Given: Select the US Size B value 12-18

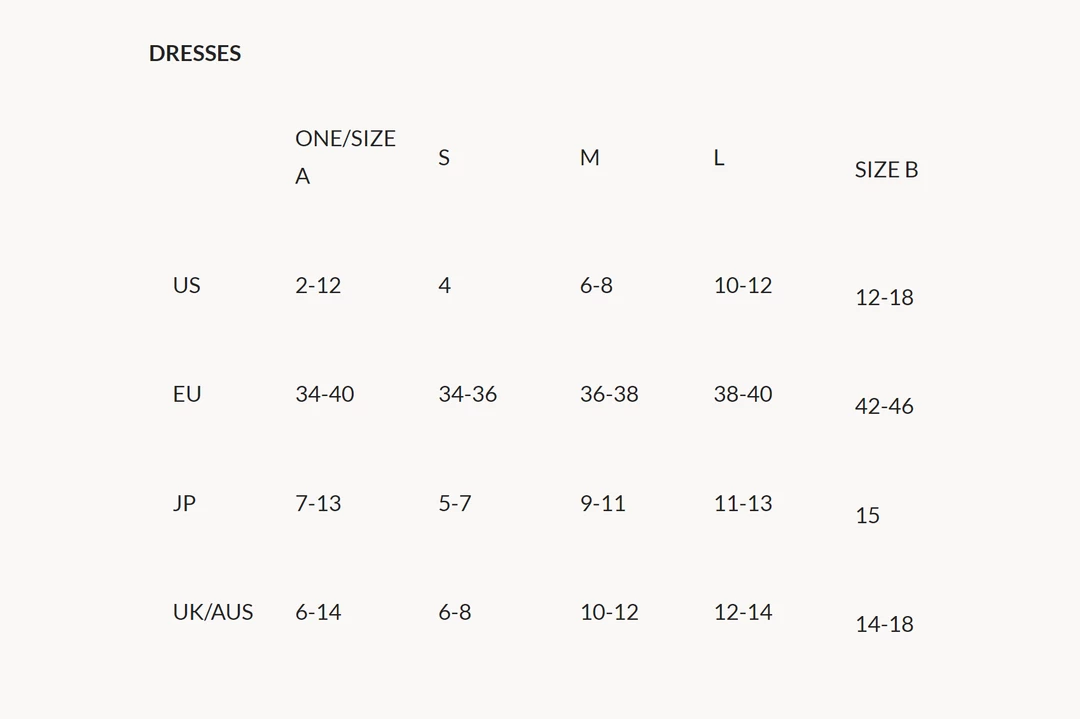Looking at the screenshot, I should [884, 297].
